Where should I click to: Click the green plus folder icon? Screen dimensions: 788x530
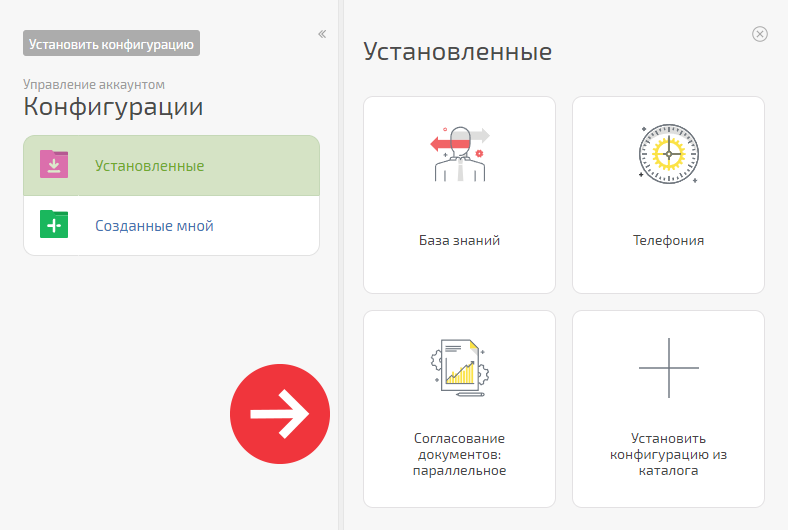[x=54, y=224]
